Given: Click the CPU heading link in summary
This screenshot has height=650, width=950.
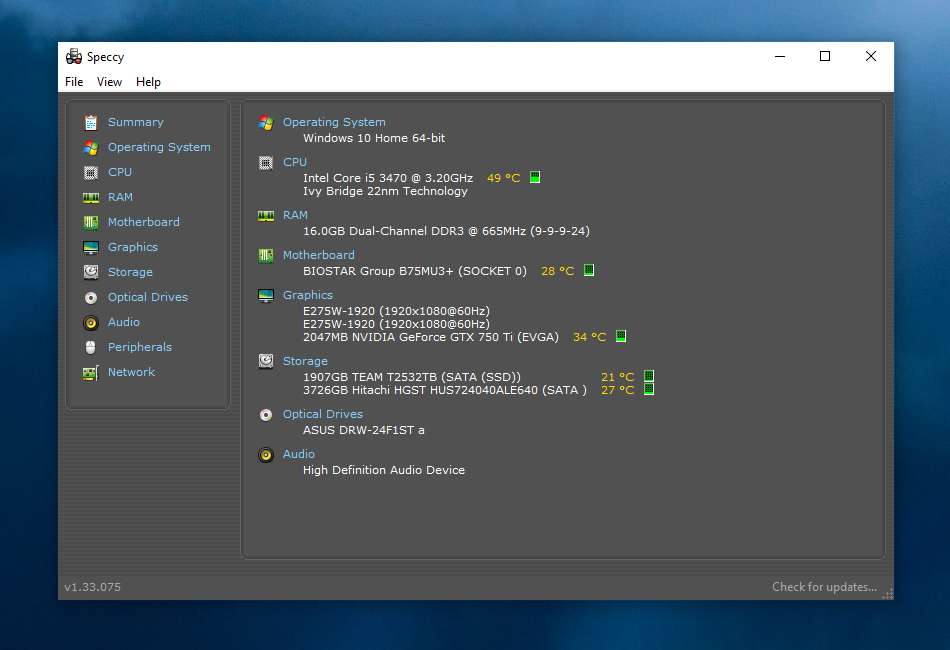Looking at the screenshot, I should [x=294, y=162].
